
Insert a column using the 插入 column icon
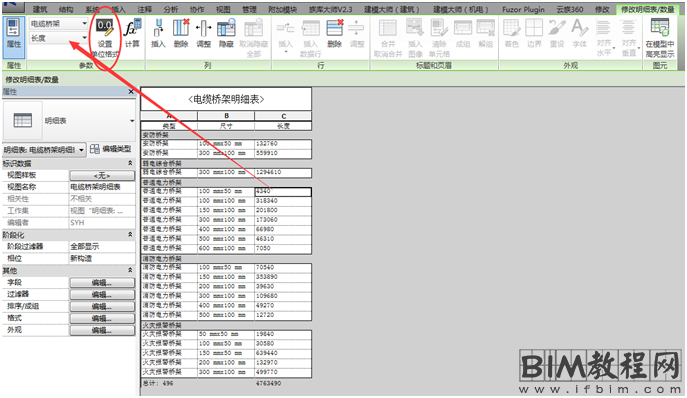[158, 33]
